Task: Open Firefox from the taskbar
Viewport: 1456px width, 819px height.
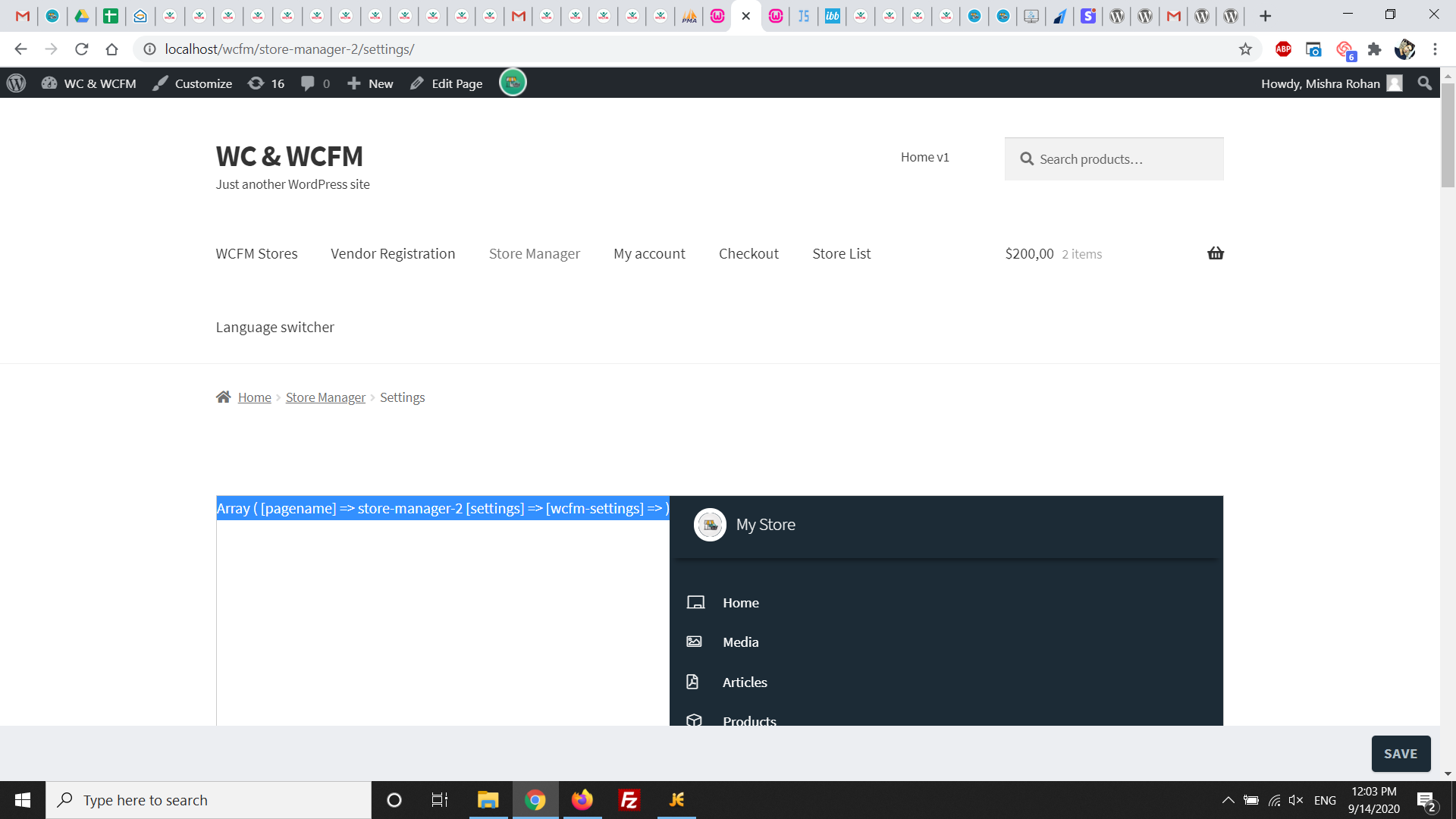Action: click(x=582, y=800)
